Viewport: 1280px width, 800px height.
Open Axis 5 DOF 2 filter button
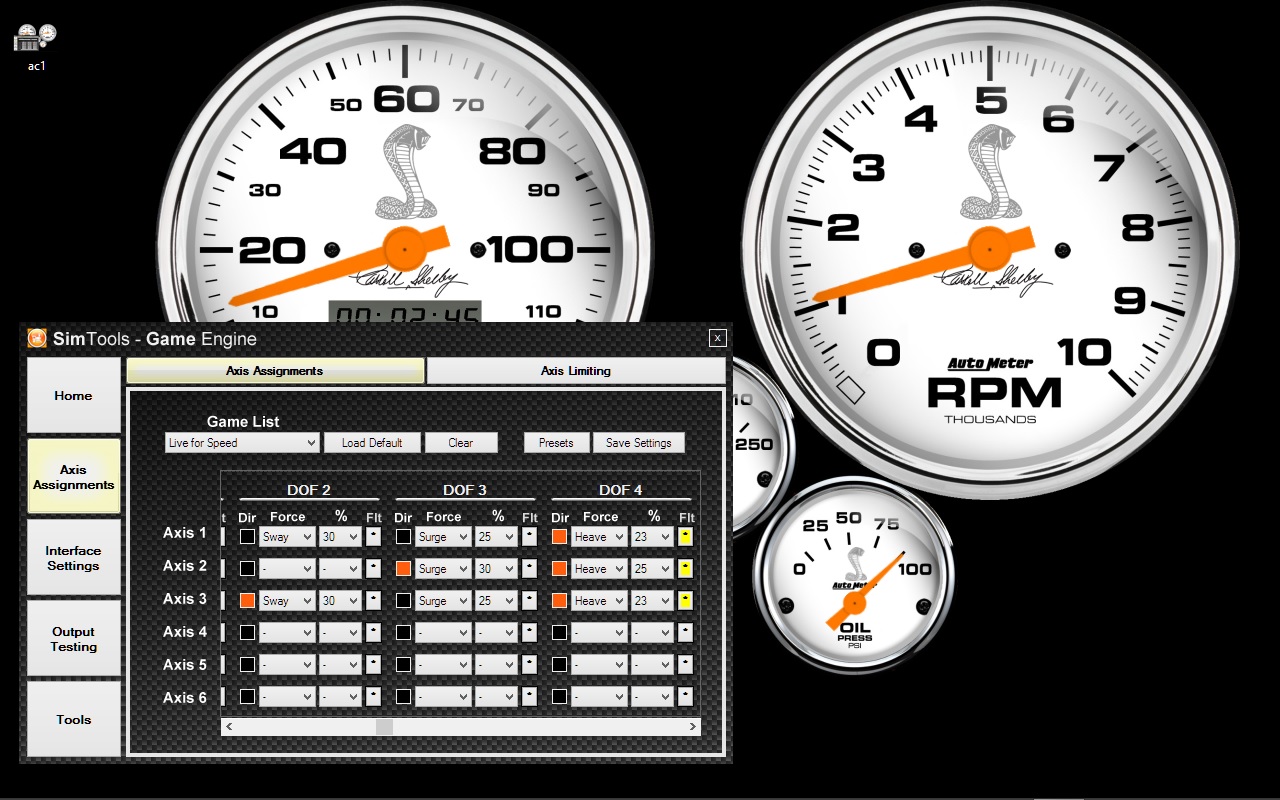(x=373, y=665)
